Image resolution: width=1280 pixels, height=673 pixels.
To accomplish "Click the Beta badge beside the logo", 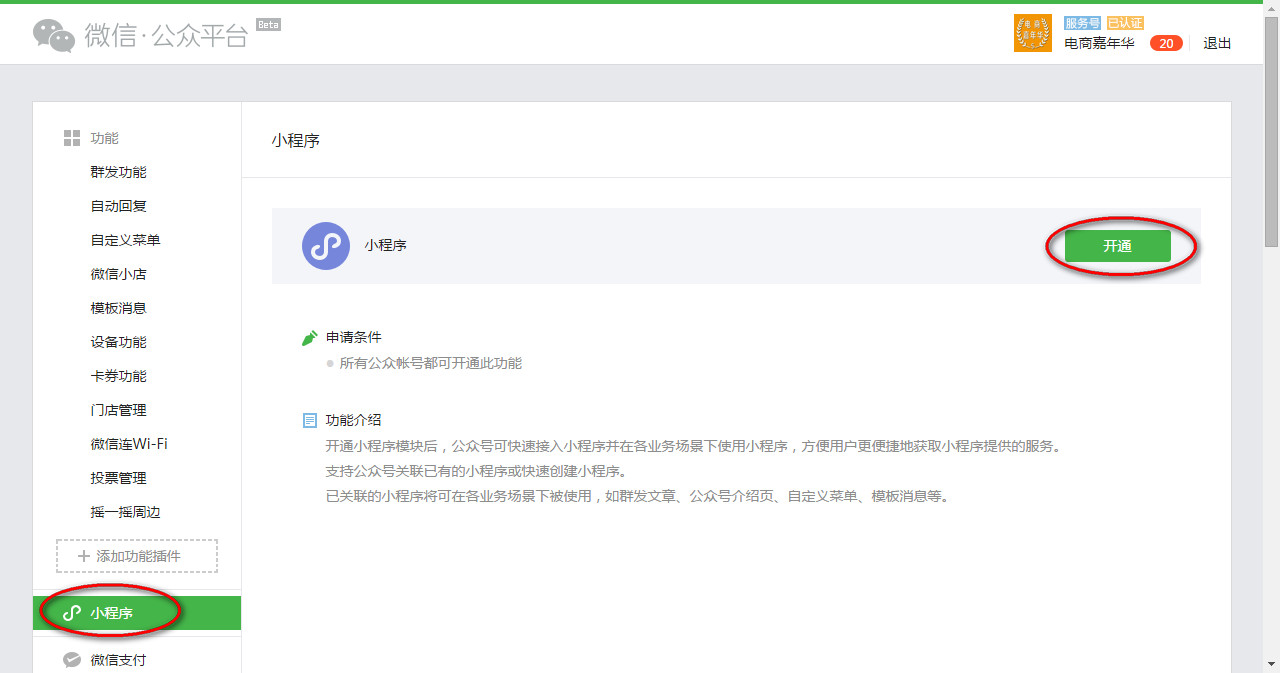I will tap(268, 24).
